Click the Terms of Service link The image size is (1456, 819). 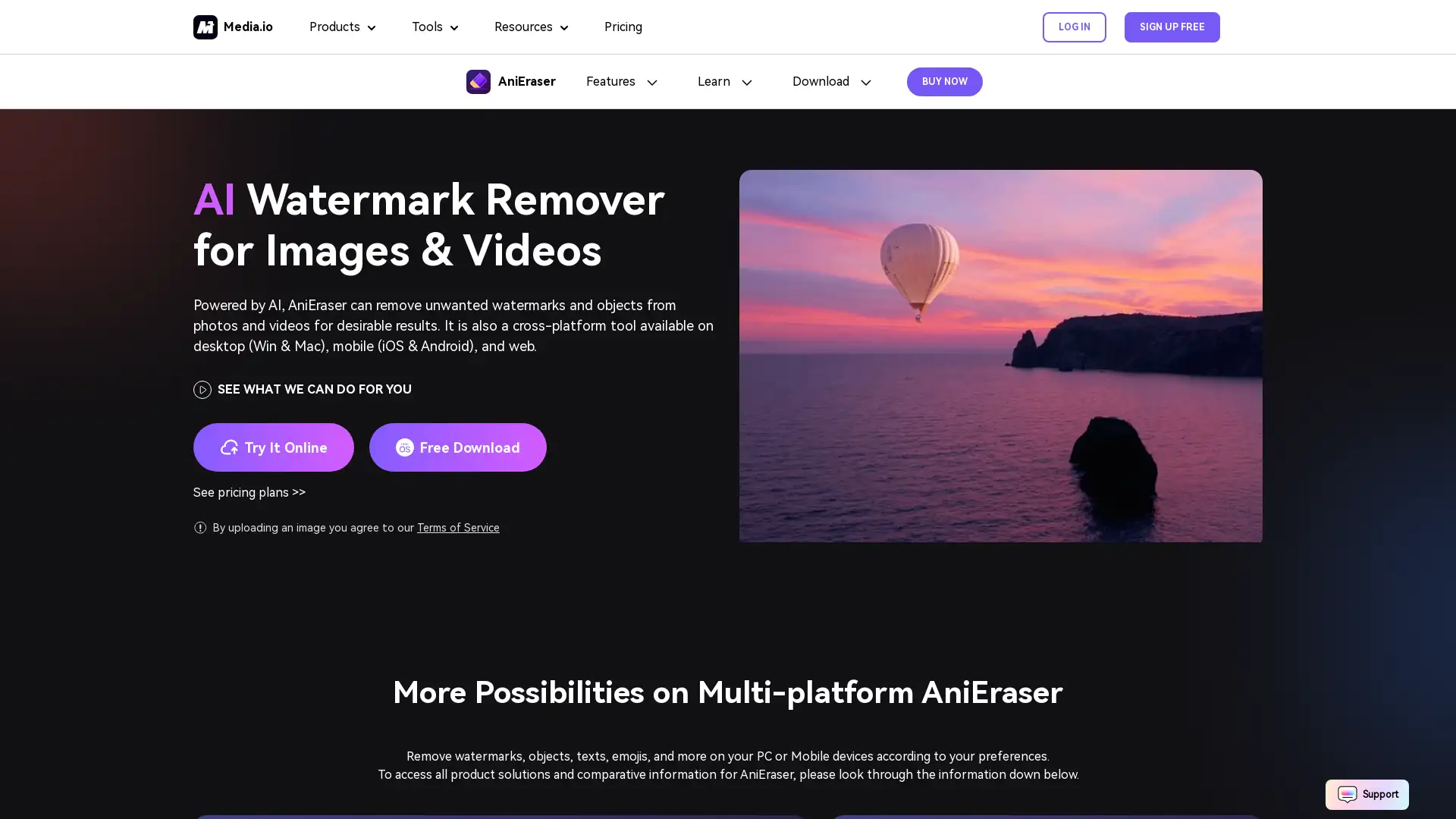pos(458,527)
